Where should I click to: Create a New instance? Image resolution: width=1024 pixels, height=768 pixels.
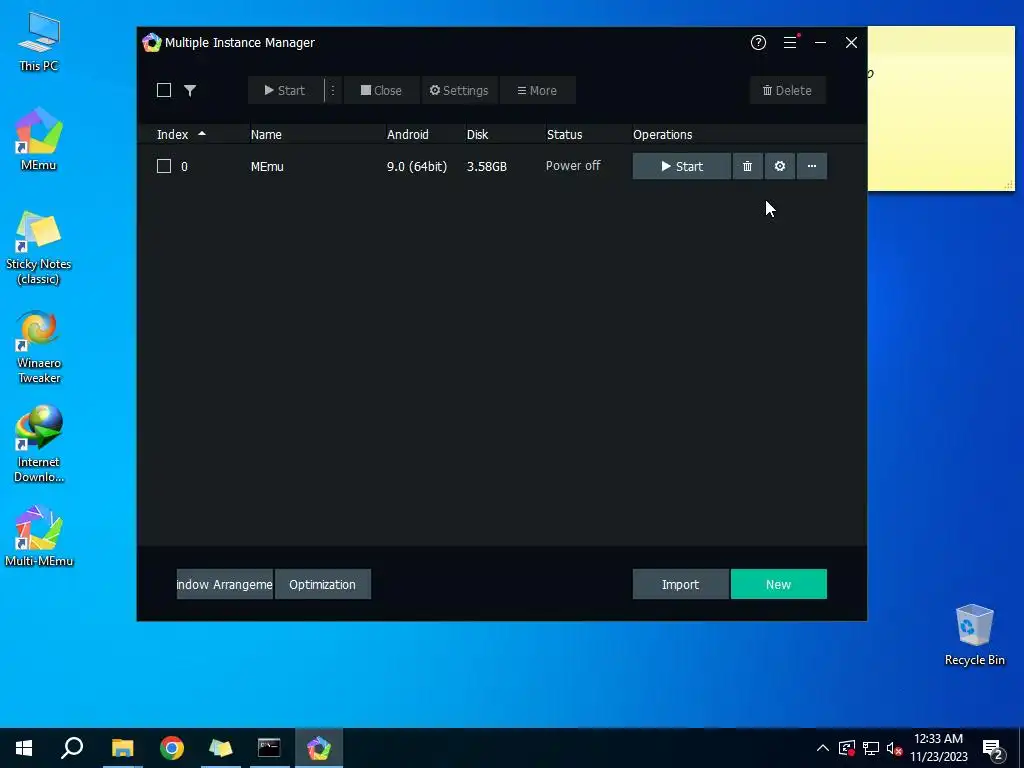point(778,584)
